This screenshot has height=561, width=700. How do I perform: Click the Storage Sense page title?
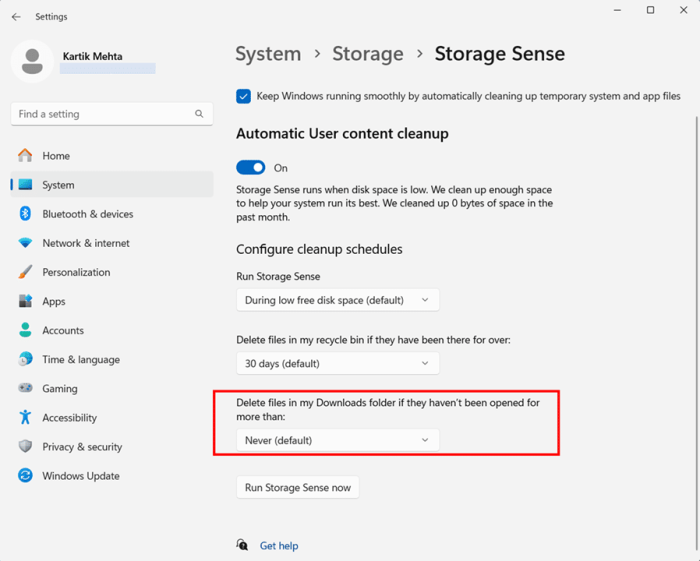point(500,54)
